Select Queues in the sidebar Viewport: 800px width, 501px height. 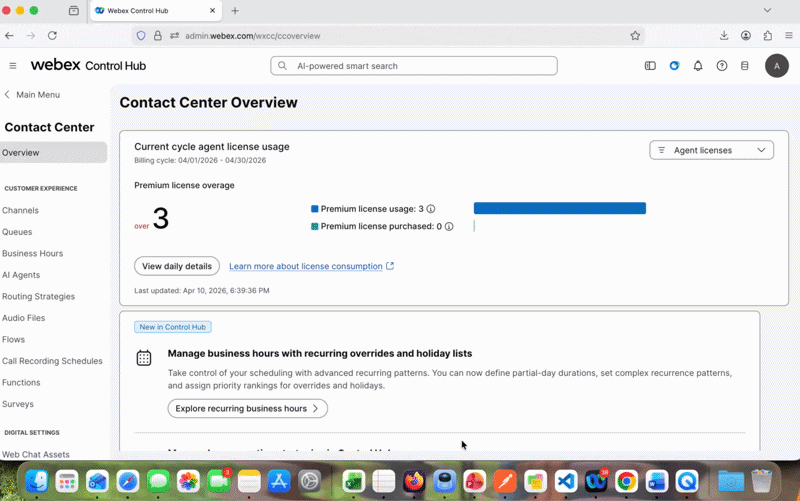click(x=17, y=232)
